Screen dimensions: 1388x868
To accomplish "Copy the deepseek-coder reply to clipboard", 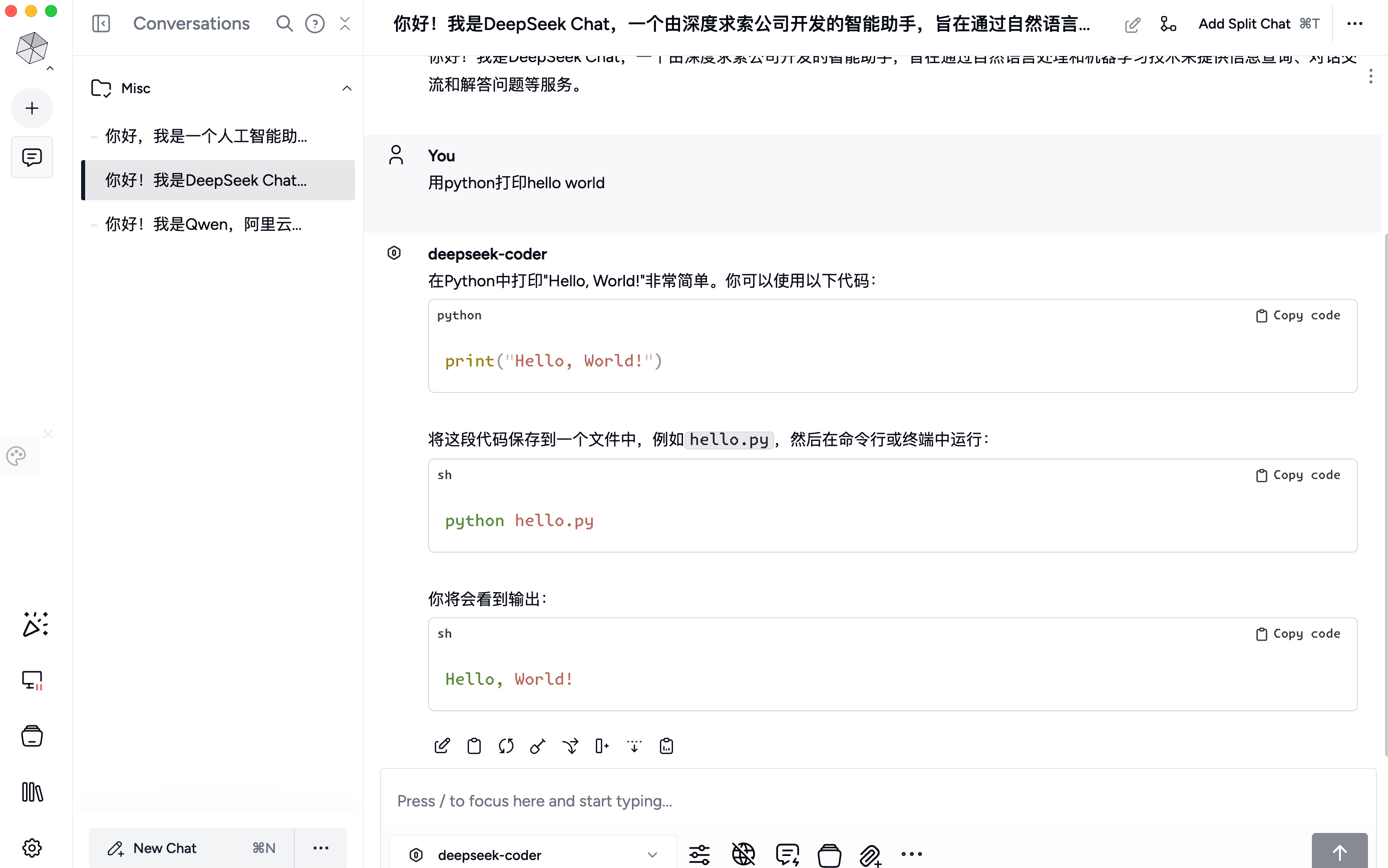I will coord(474,746).
